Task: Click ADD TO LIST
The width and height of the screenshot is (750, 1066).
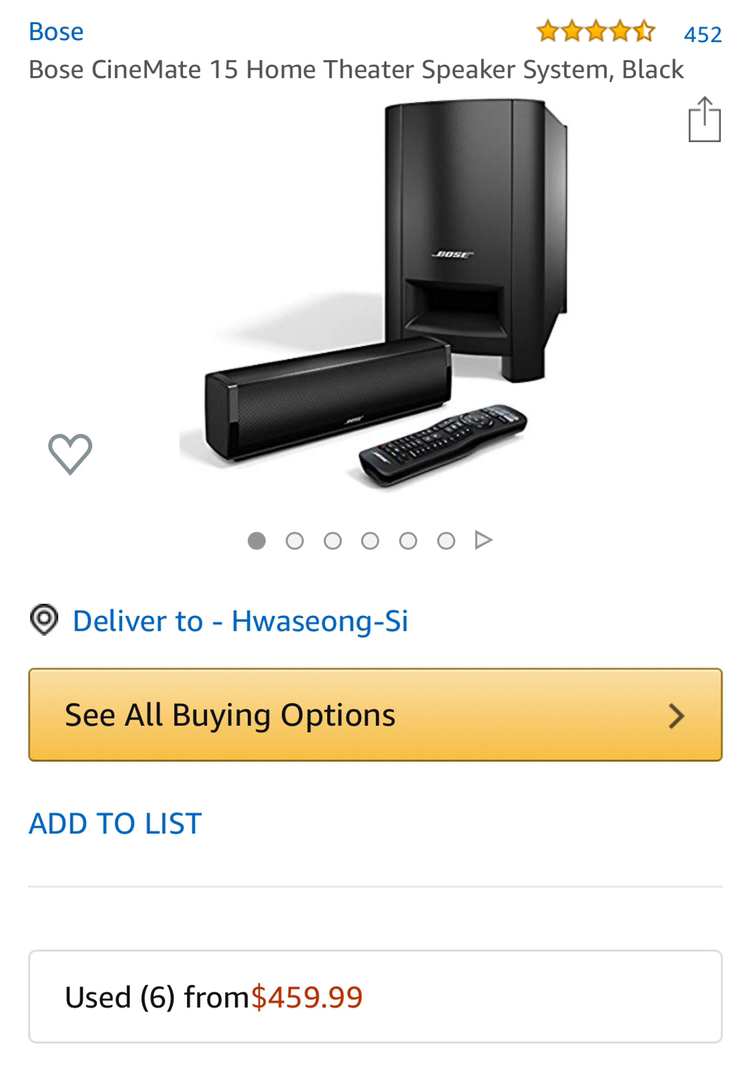Action: (x=115, y=823)
